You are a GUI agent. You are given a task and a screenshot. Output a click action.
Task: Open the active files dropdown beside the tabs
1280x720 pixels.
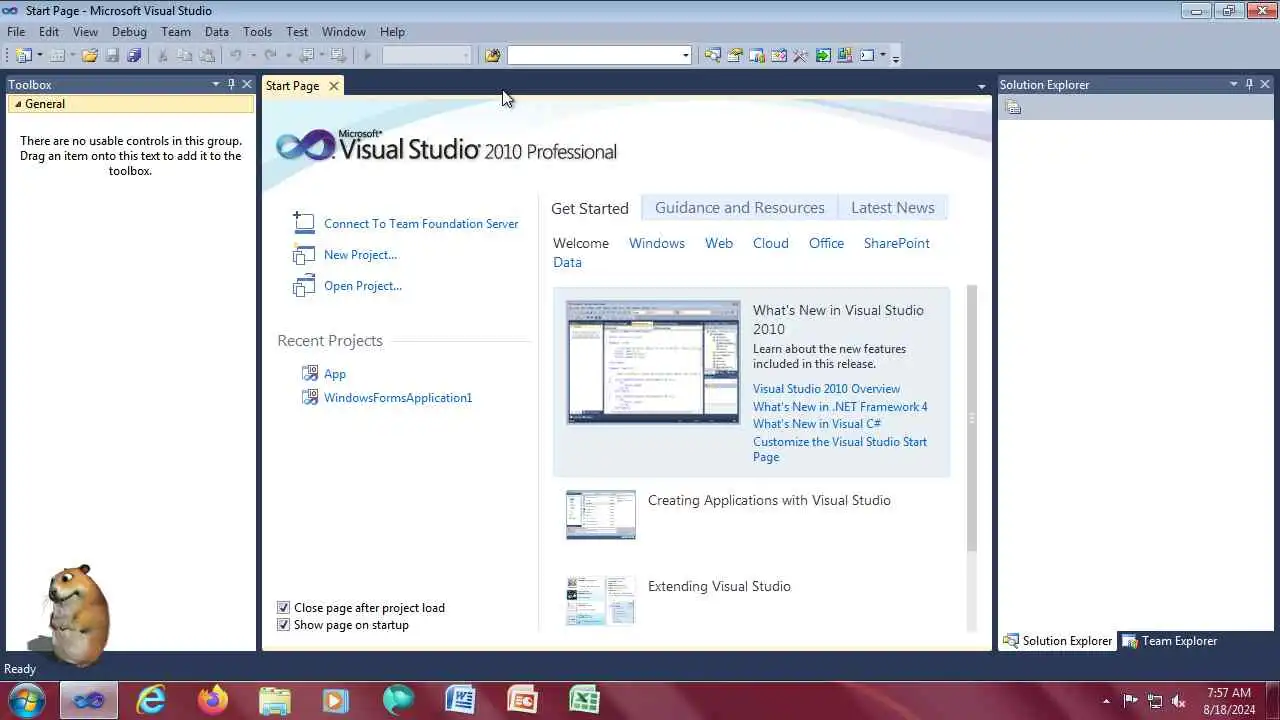click(x=981, y=87)
